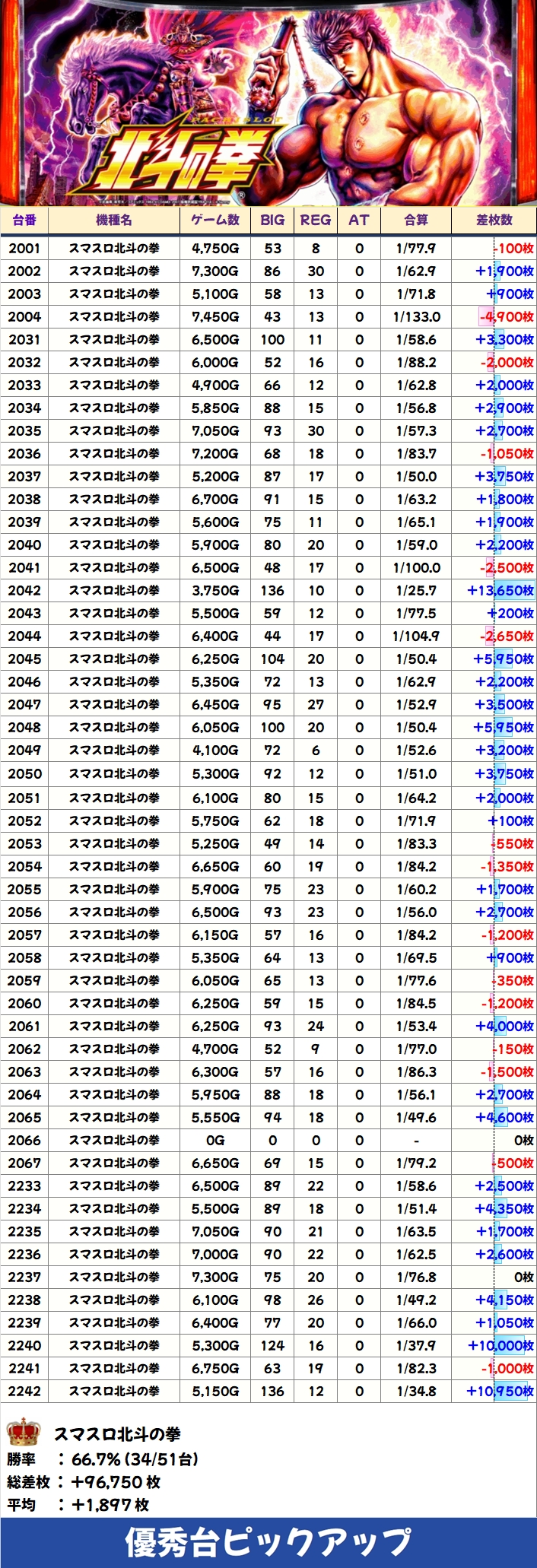Image resolution: width=537 pixels, height=1568 pixels.
Task: Click the -2,650枚 value for machine 2044
Action: 507,636
